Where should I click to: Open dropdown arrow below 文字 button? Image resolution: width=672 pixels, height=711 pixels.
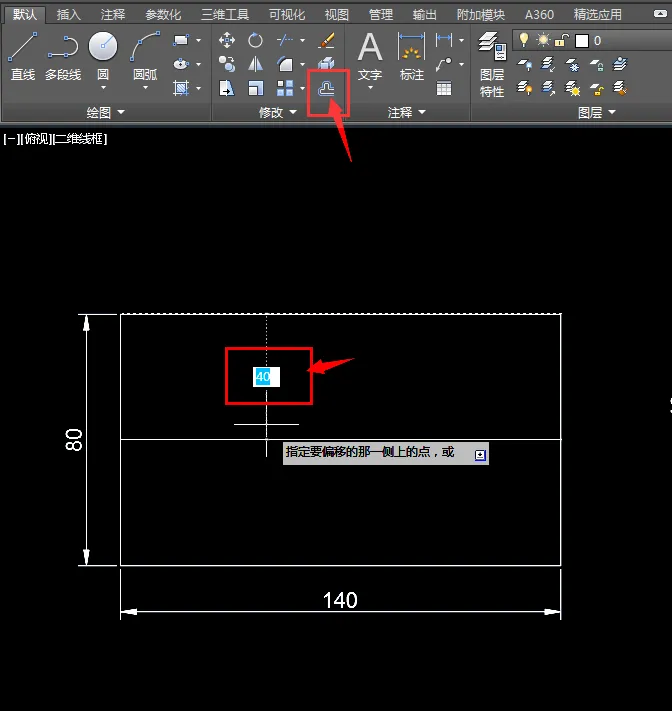pyautogui.click(x=370, y=88)
